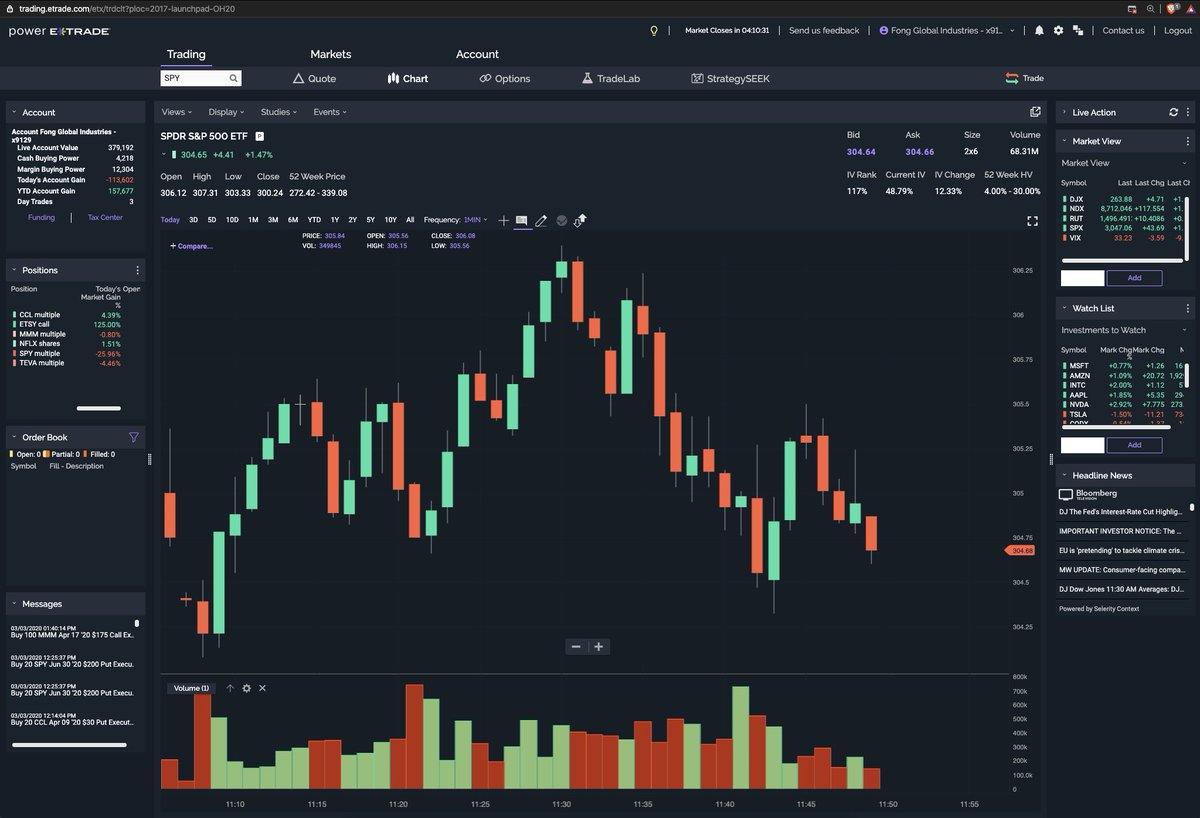Image resolution: width=1200 pixels, height=818 pixels.
Task: Collapse the Order Book panel
Action: point(13,437)
